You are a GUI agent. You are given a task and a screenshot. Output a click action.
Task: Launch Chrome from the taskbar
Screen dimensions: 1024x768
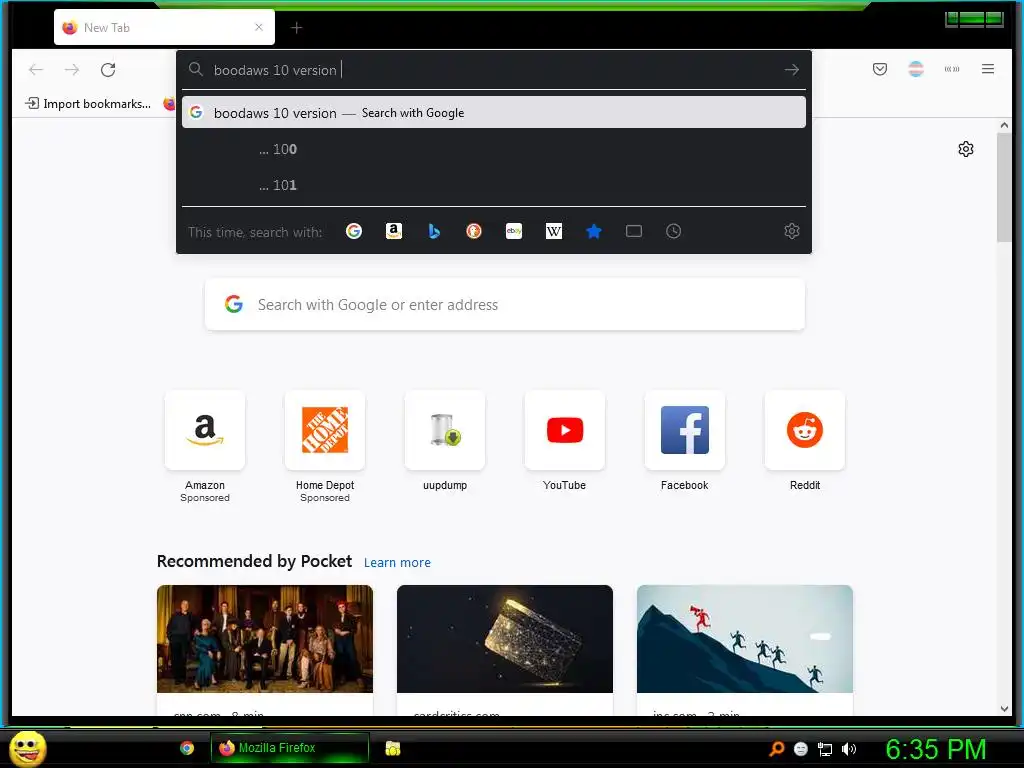(187, 748)
